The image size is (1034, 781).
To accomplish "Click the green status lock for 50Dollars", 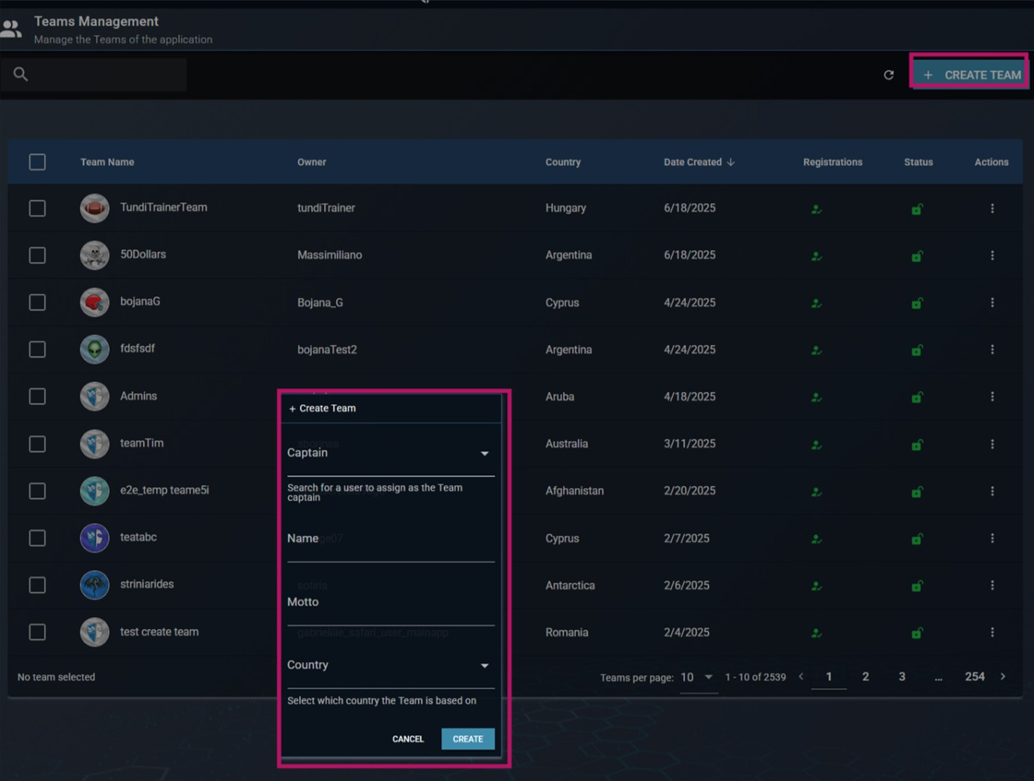I will pos(917,255).
